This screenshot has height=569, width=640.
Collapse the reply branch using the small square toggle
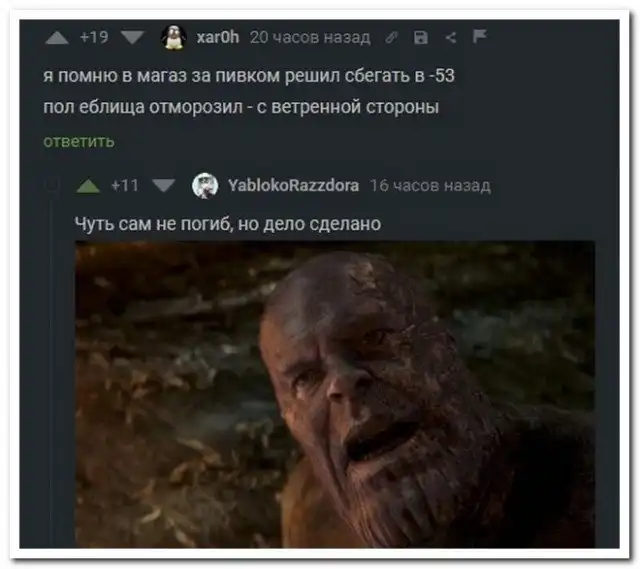(x=52, y=186)
